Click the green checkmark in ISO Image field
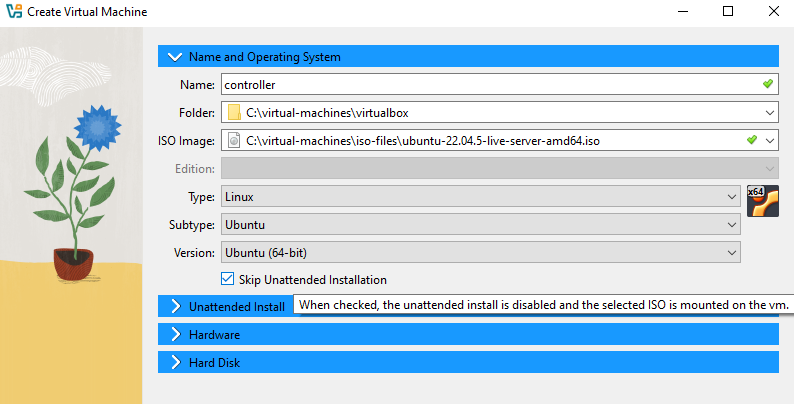The image size is (794, 404). point(752,140)
